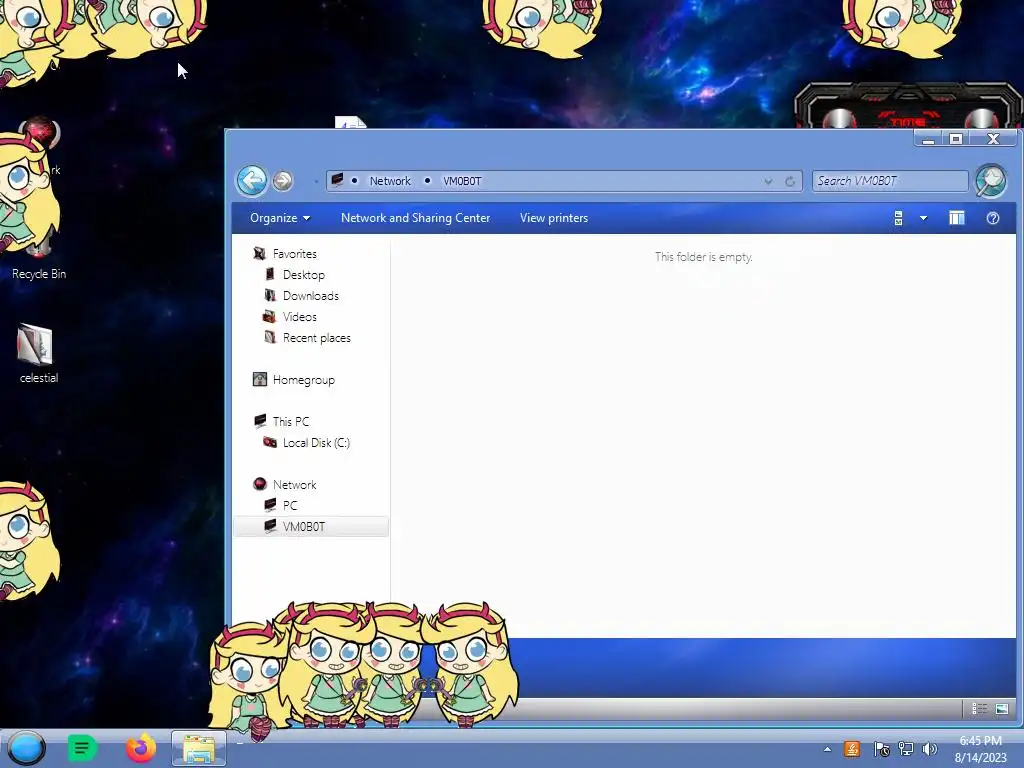Open the view options dropdown arrow
1024x768 pixels.
(x=923, y=218)
